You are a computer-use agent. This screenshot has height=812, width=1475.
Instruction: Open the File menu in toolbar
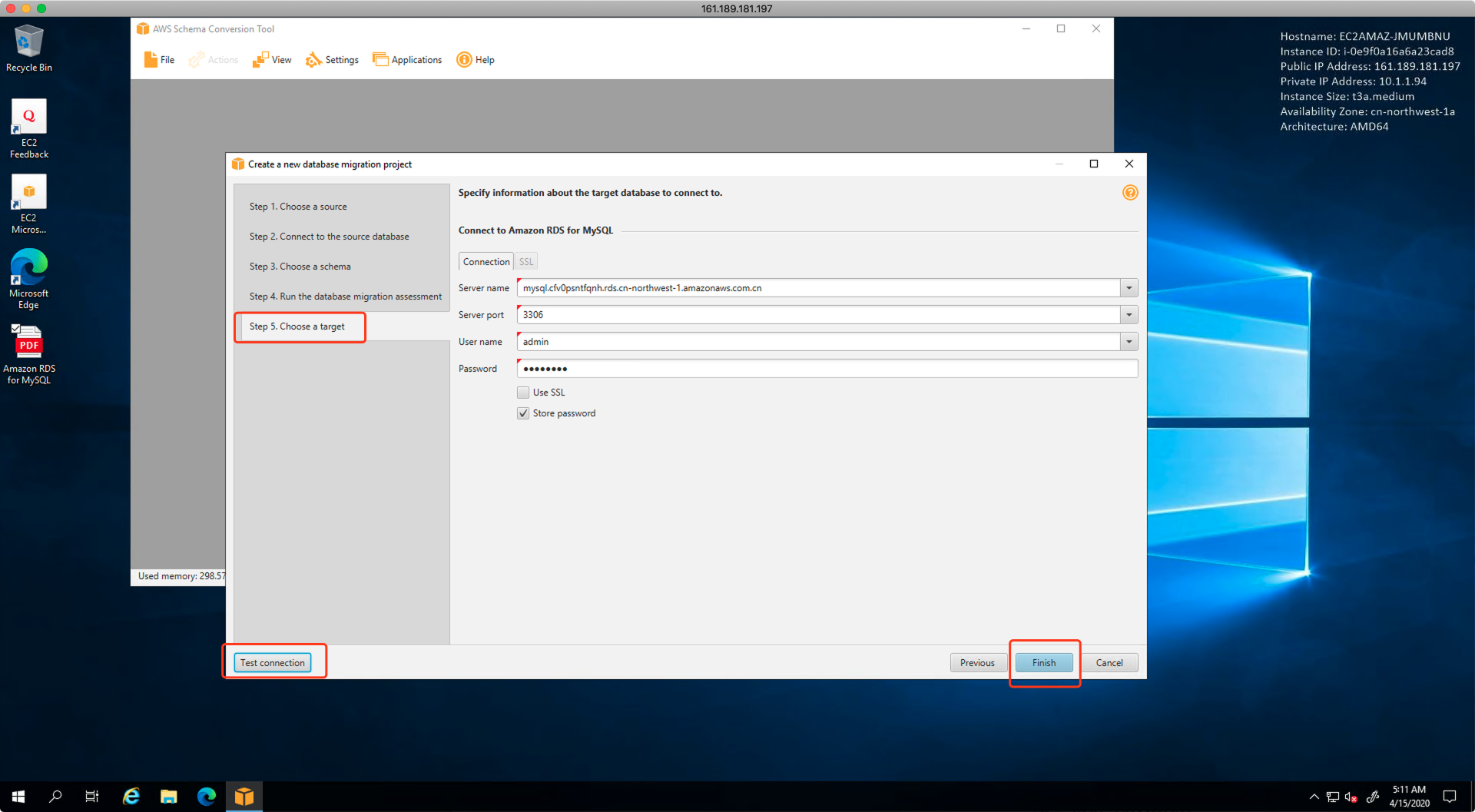(159, 60)
